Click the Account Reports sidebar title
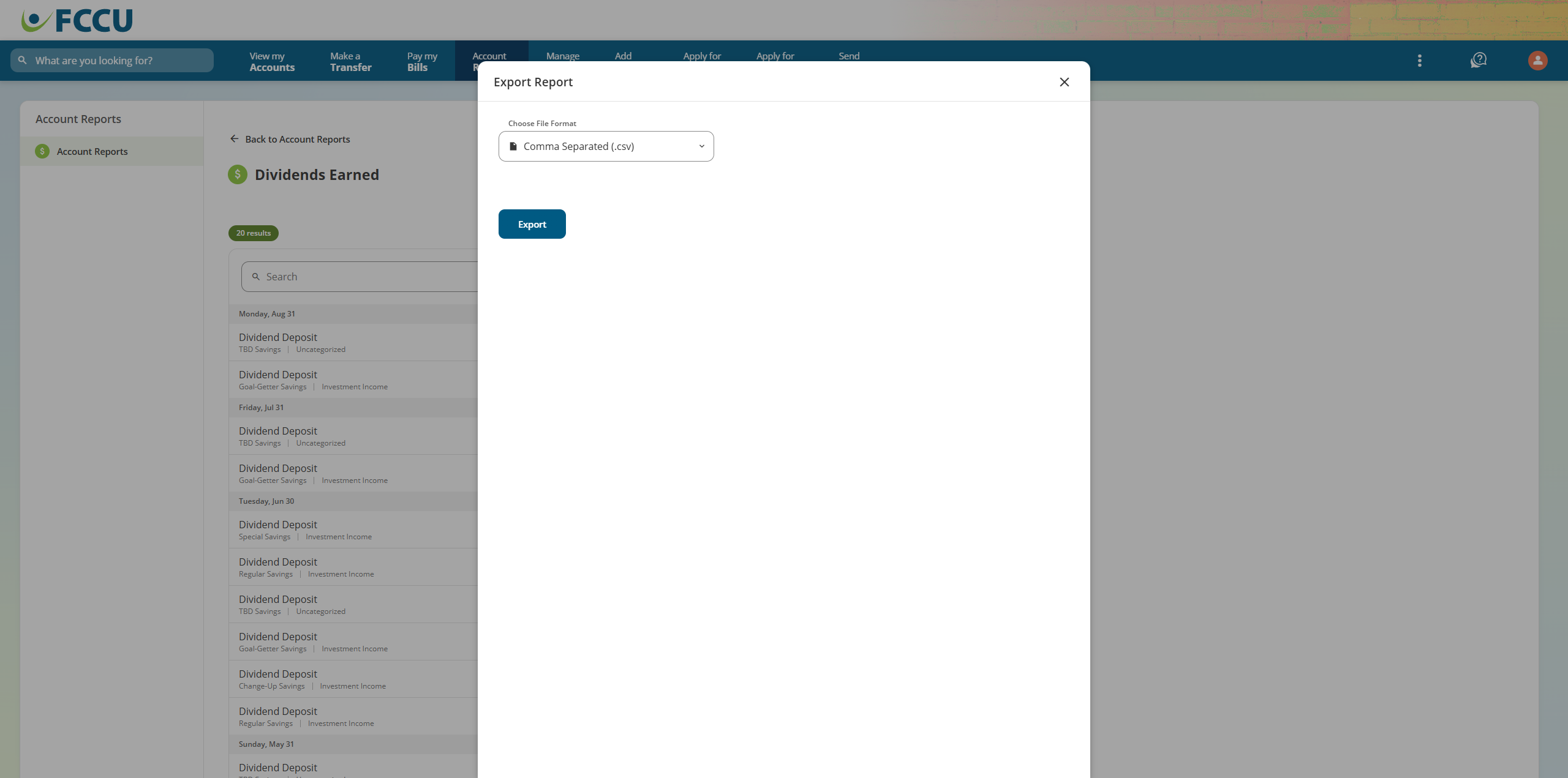This screenshot has width=1568, height=778. pos(78,119)
